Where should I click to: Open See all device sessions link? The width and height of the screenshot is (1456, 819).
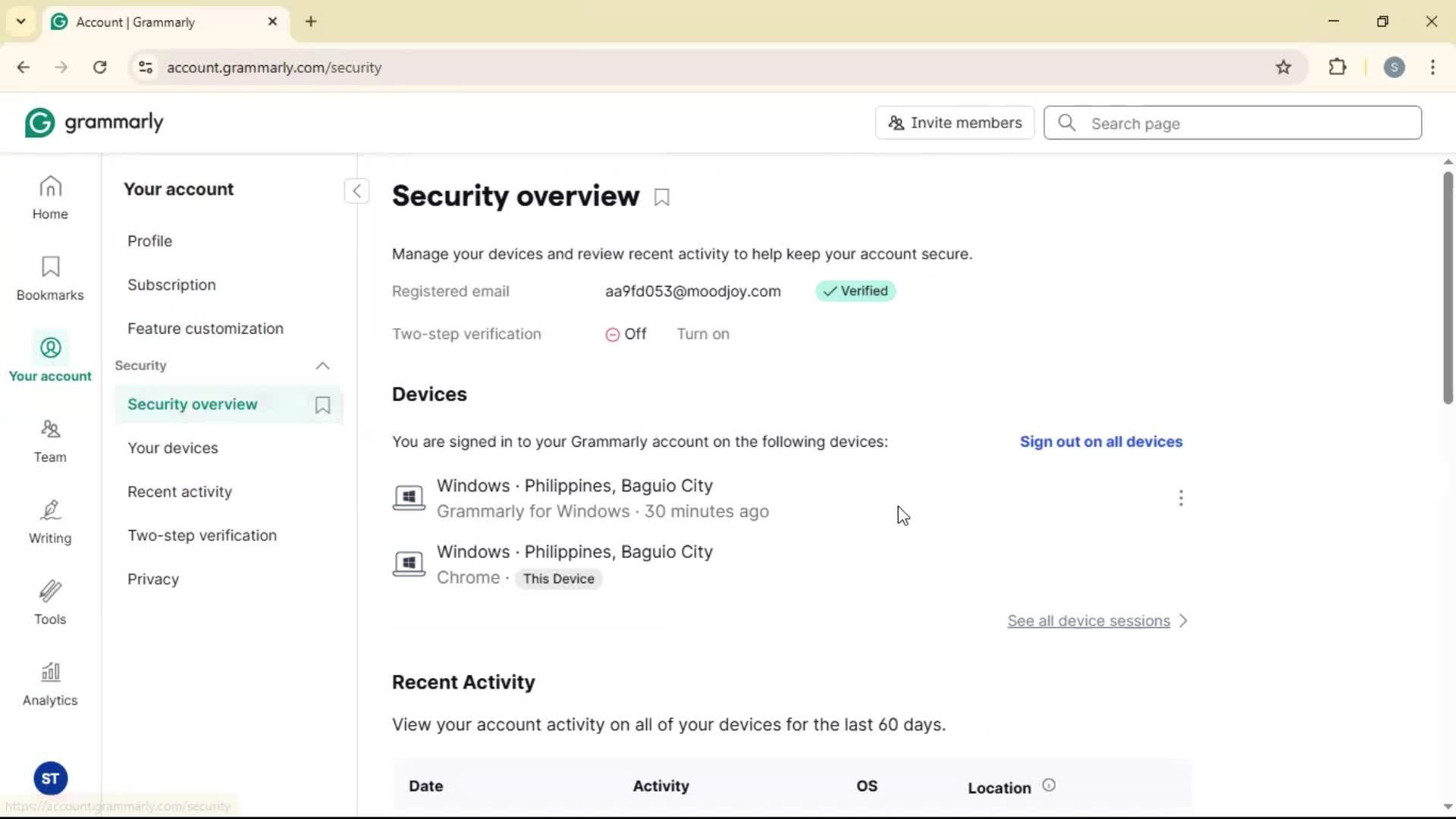click(x=1088, y=620)
